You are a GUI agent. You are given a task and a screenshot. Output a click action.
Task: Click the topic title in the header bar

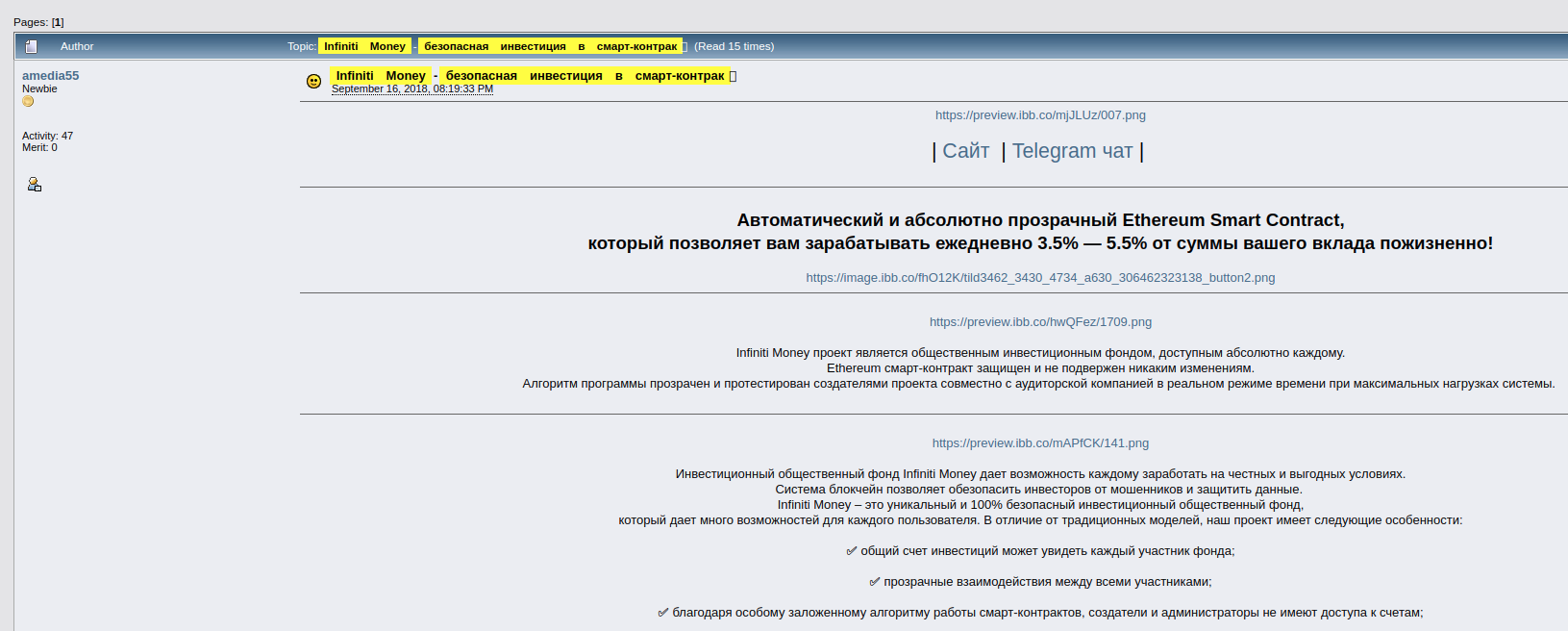click(501, 46)
